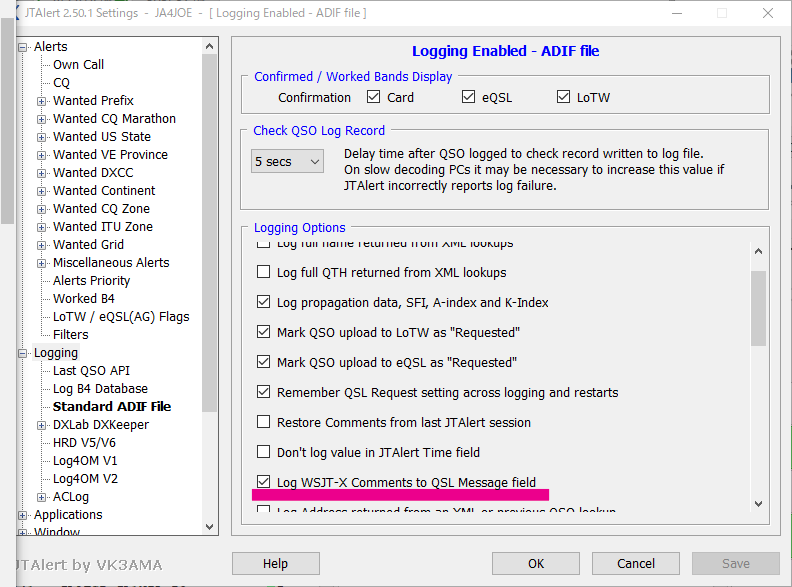Expand the Wanted CQ Marathon node
This screenshot has width=792, height=587.
41,119
